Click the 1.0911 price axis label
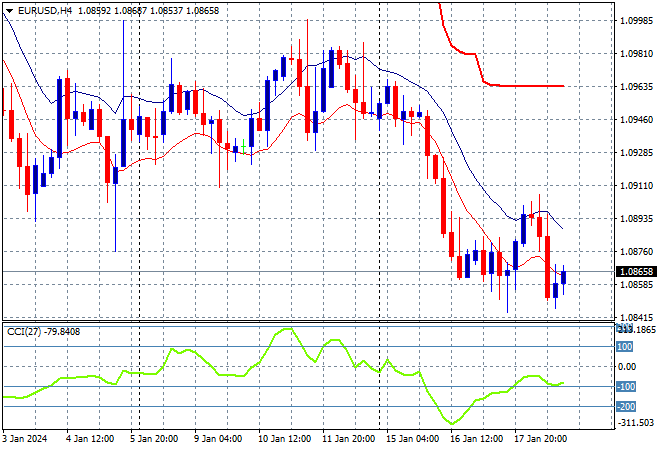660x450 pixels. (x=636, y=186)
